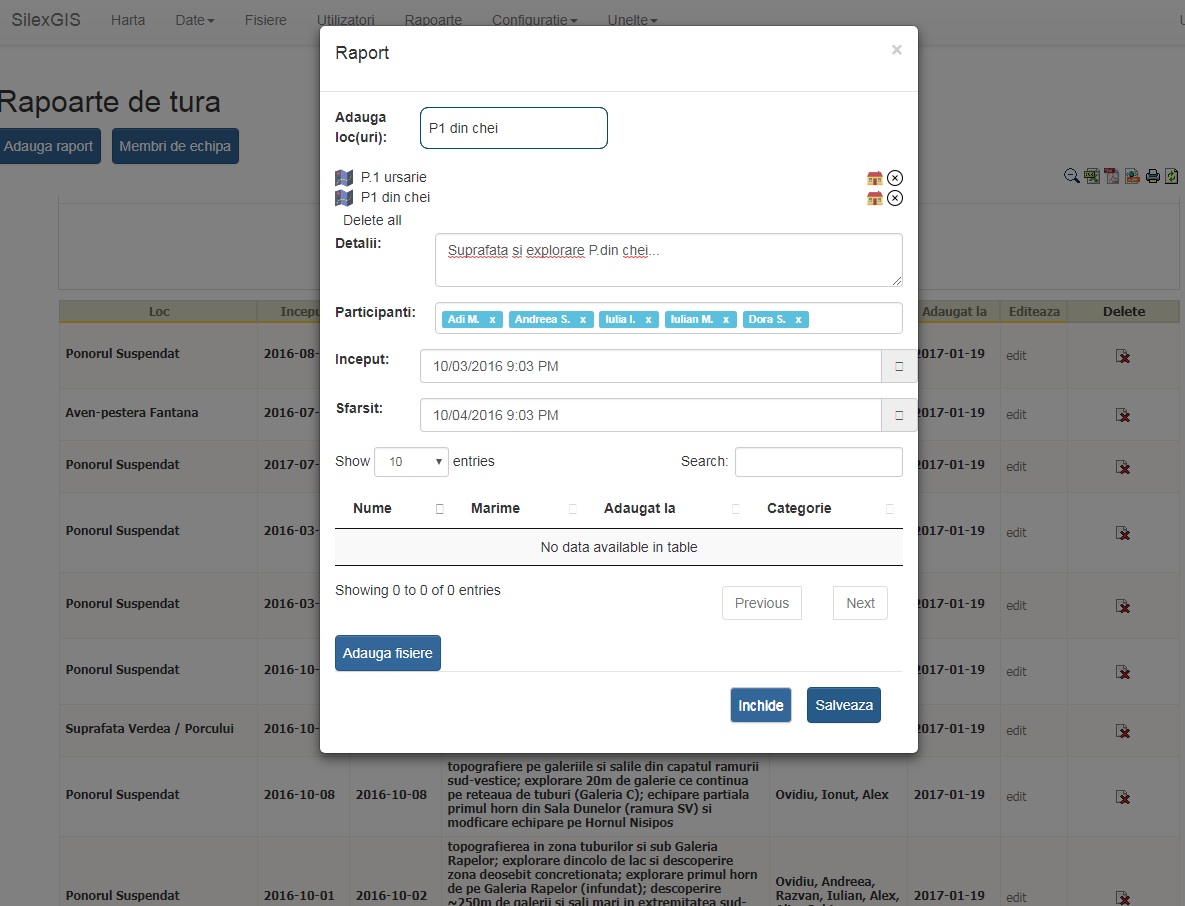The image size is (1185, 906).
Task: Close the Raport dialog with the top X
Action: point(896,50)
